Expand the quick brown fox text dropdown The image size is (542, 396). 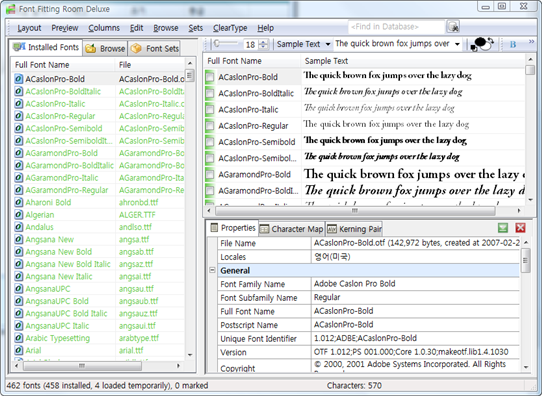[x=457, y=44]
